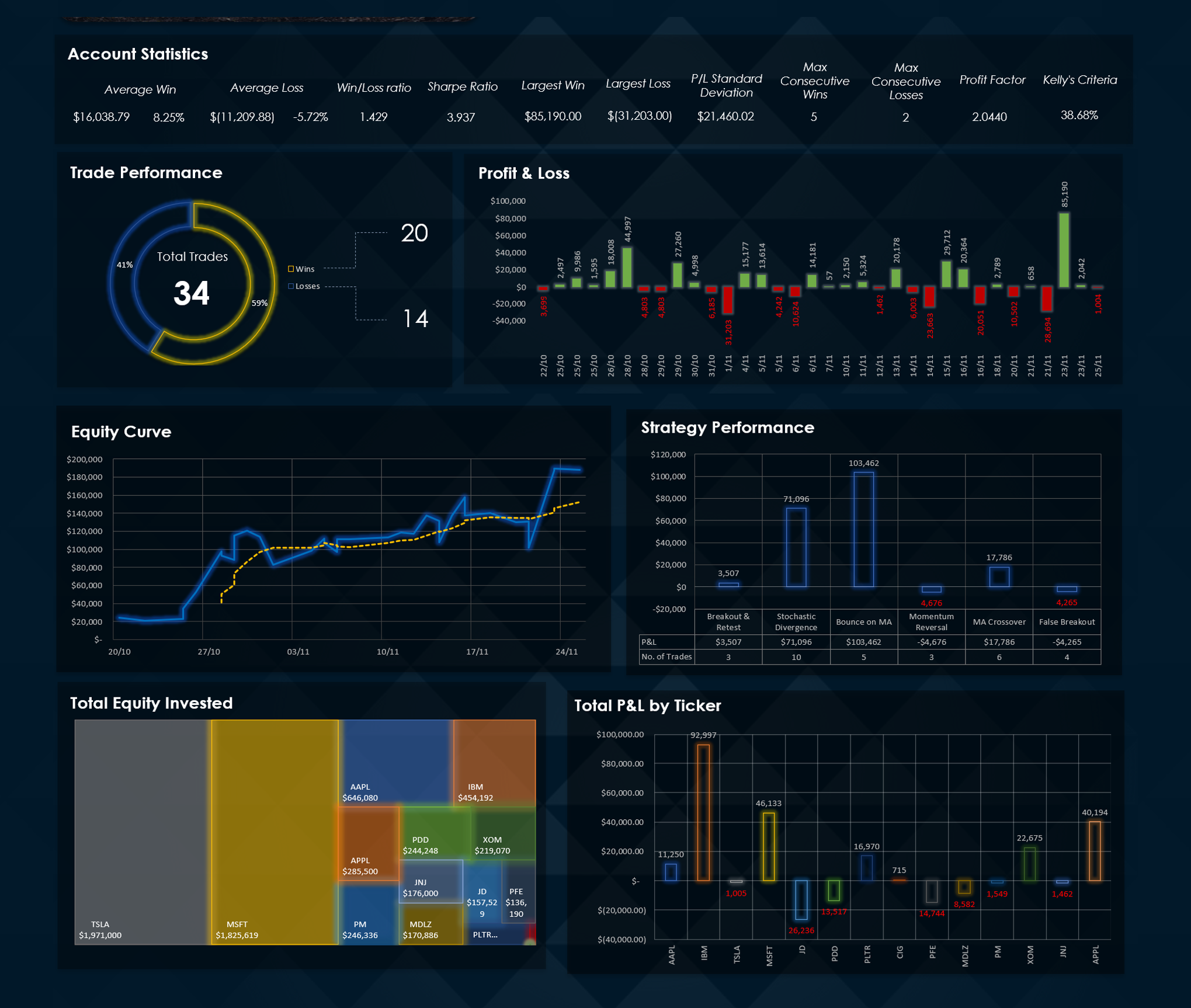1191x1008 pixels.
Task: Click the $200,000 axis label on Equity Curve
Action: click(85, 460)
